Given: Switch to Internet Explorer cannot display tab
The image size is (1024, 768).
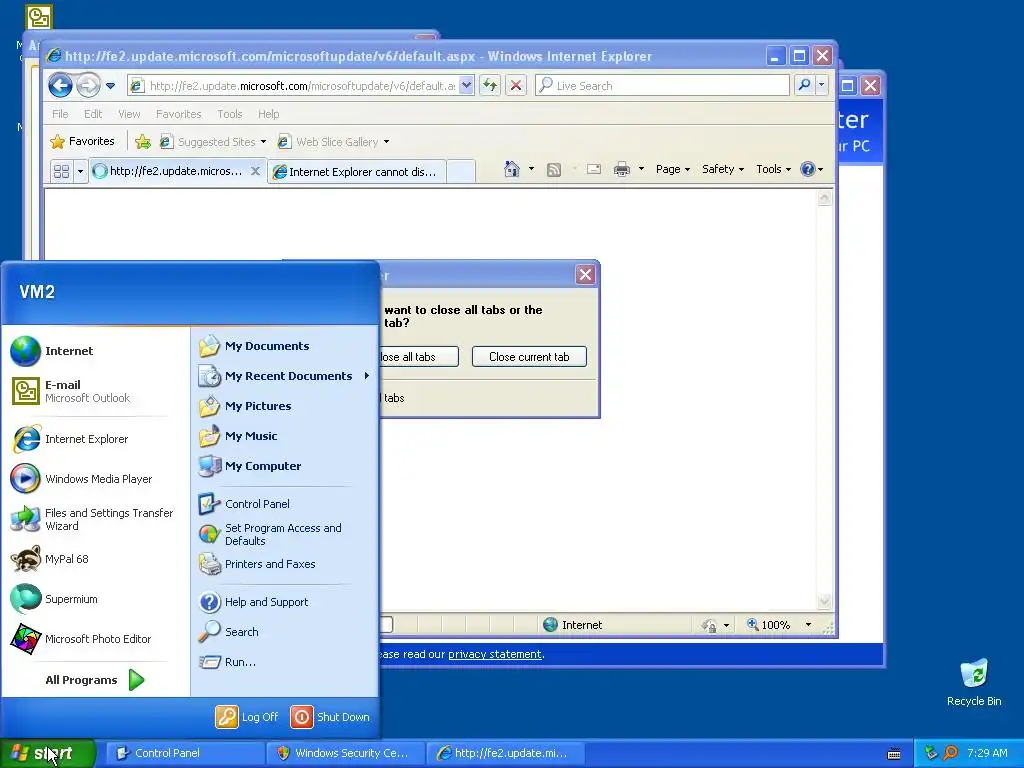Looking at the screenshot, I should pos(357,172).
